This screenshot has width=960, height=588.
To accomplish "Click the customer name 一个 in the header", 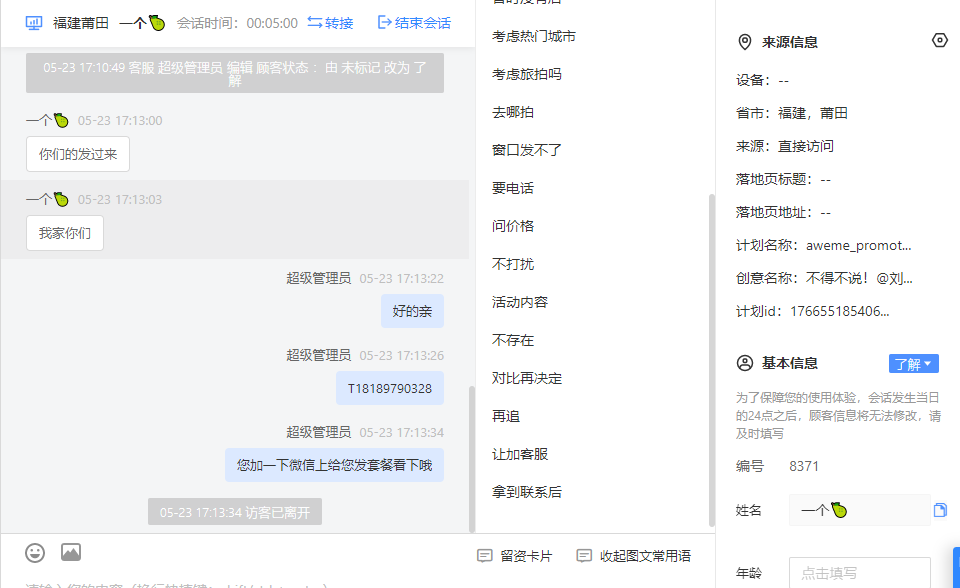I will [142, 23].
